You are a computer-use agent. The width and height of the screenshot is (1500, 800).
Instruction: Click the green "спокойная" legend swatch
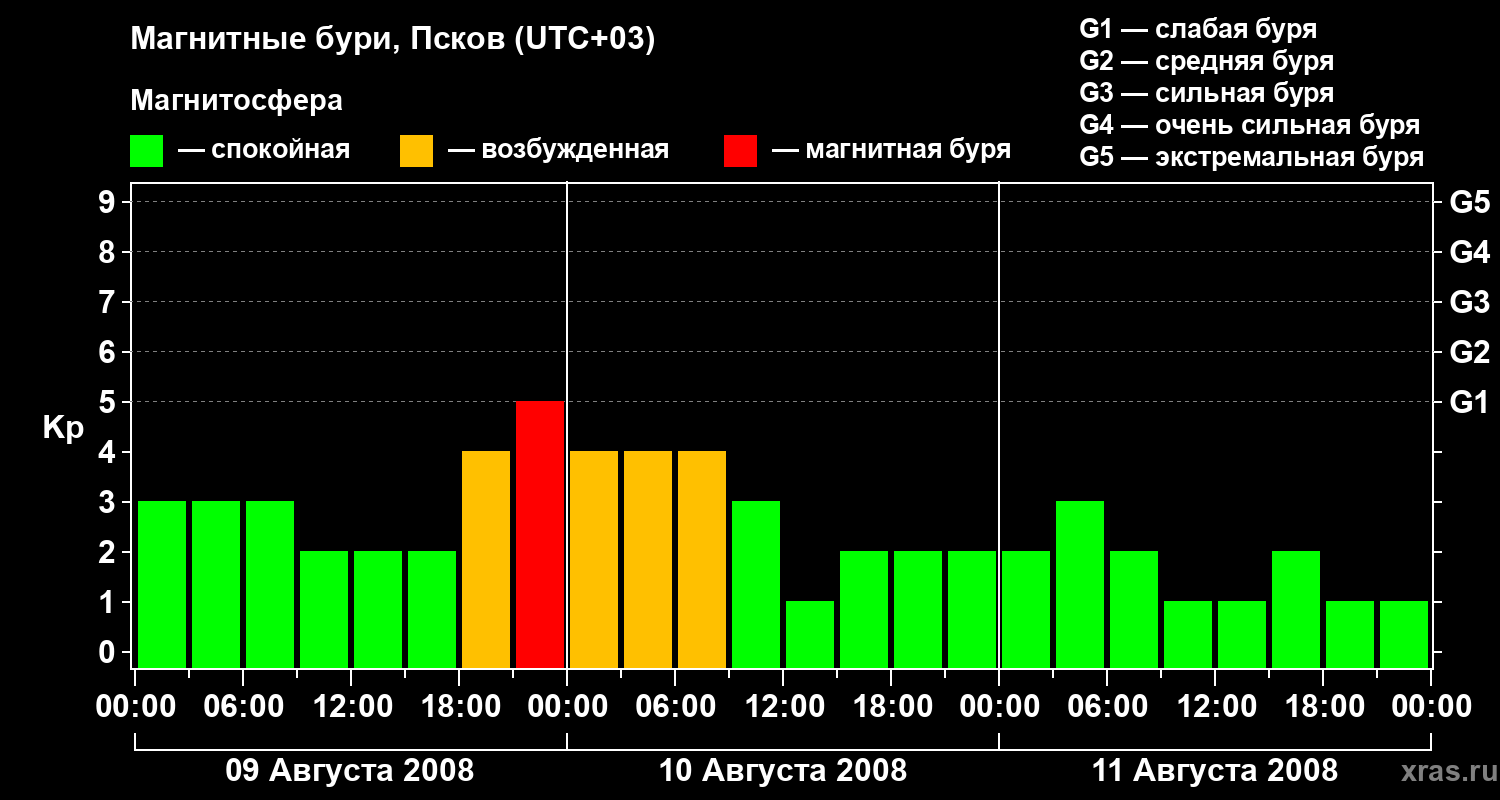pos(146,151)
